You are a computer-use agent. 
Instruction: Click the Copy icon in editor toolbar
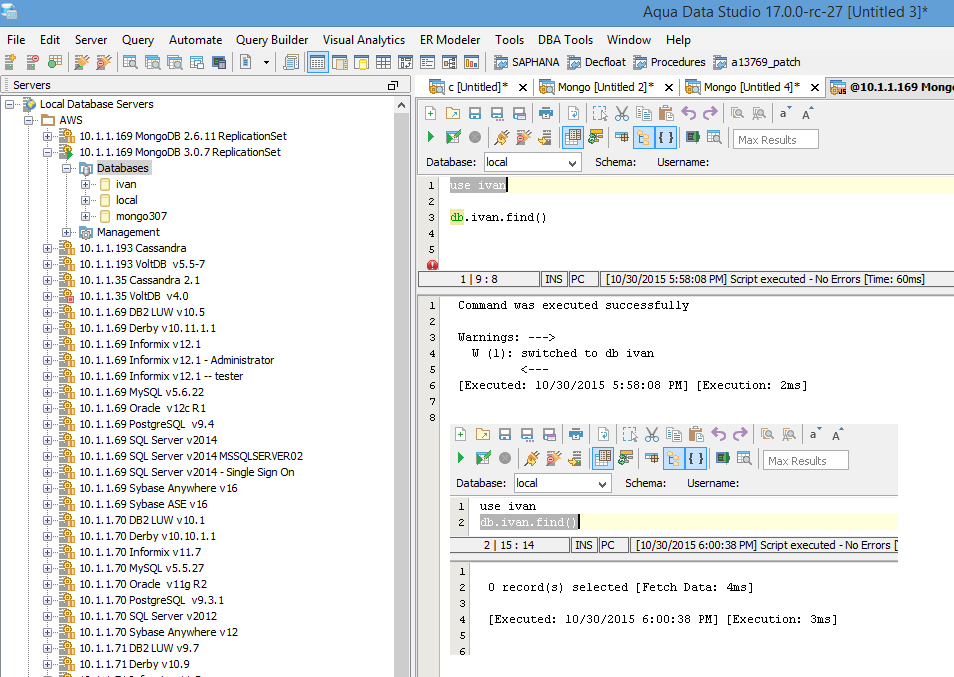(x=644, y=113)
